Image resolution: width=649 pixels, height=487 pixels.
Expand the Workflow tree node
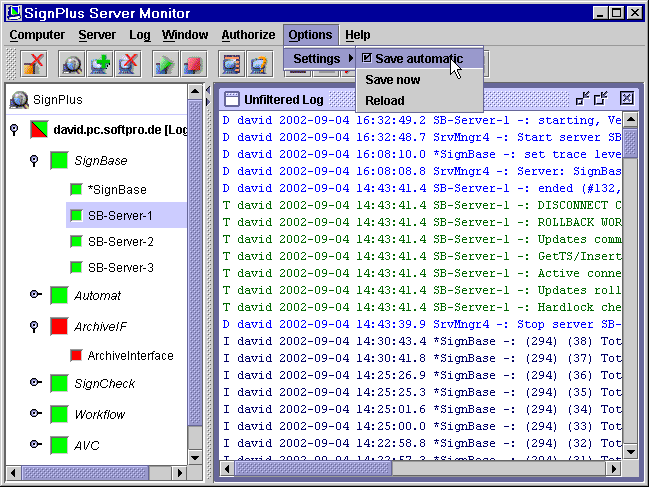click(35, 414)
